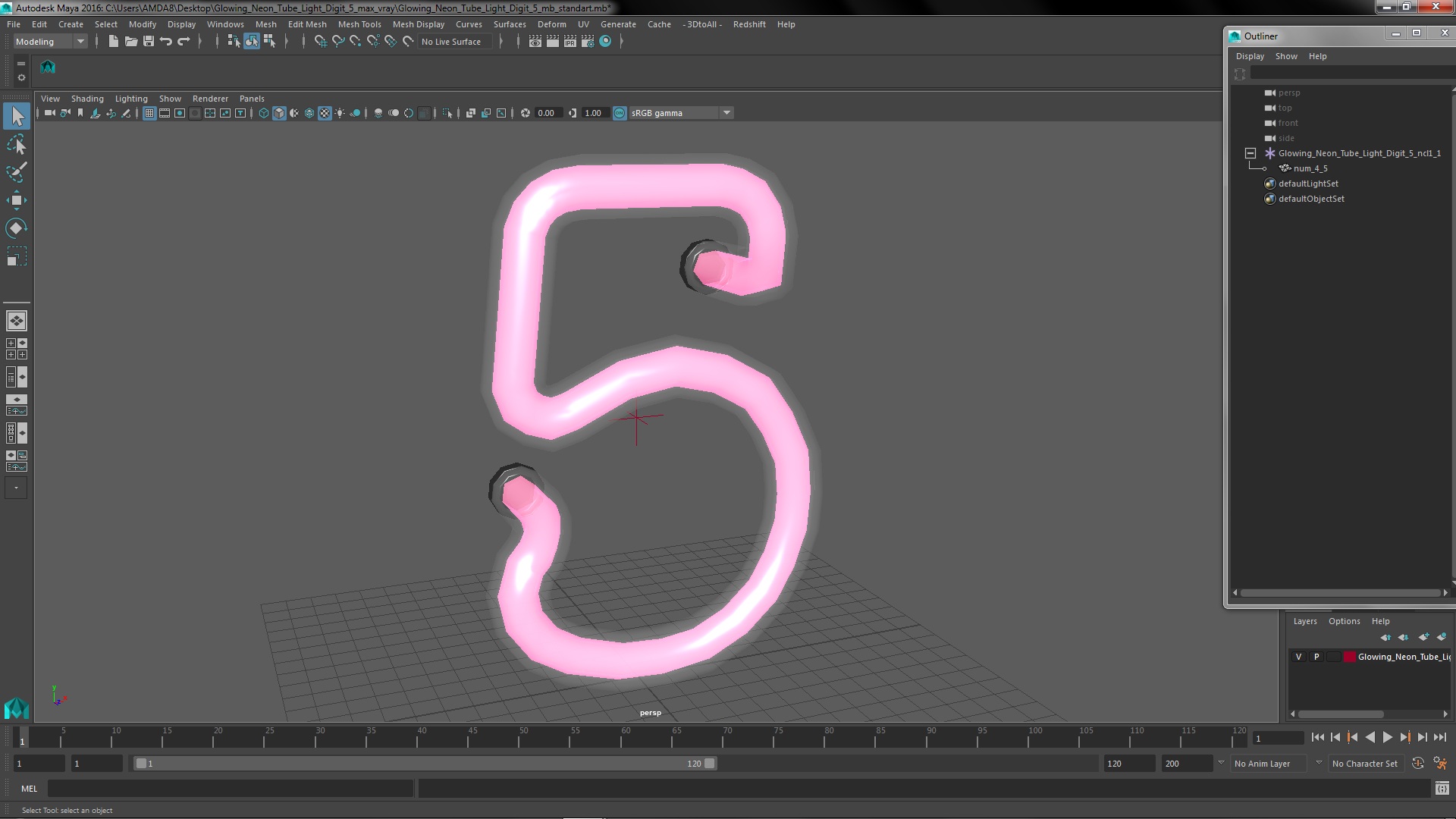
Task: Click the No Live Surface field
Action: click(451, 42)
